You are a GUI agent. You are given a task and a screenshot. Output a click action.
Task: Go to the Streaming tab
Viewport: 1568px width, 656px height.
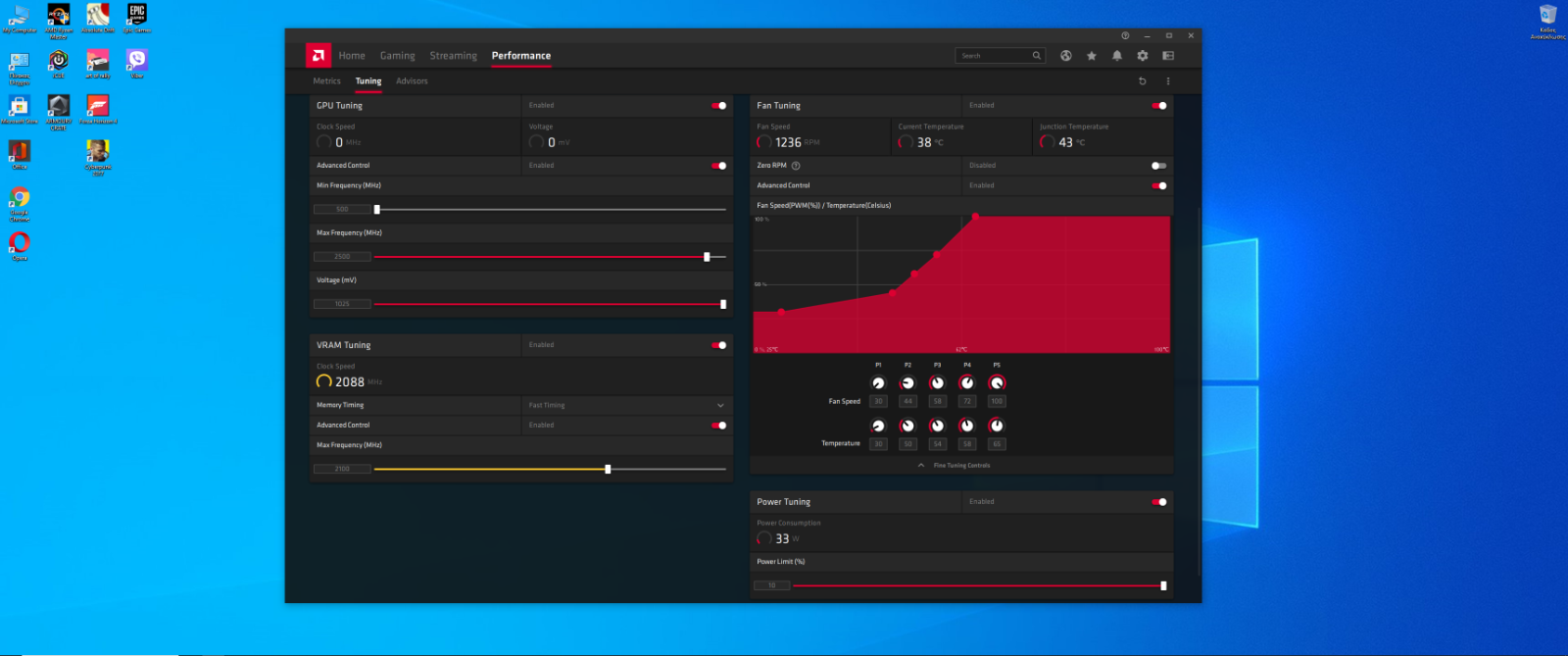(454, 56)
